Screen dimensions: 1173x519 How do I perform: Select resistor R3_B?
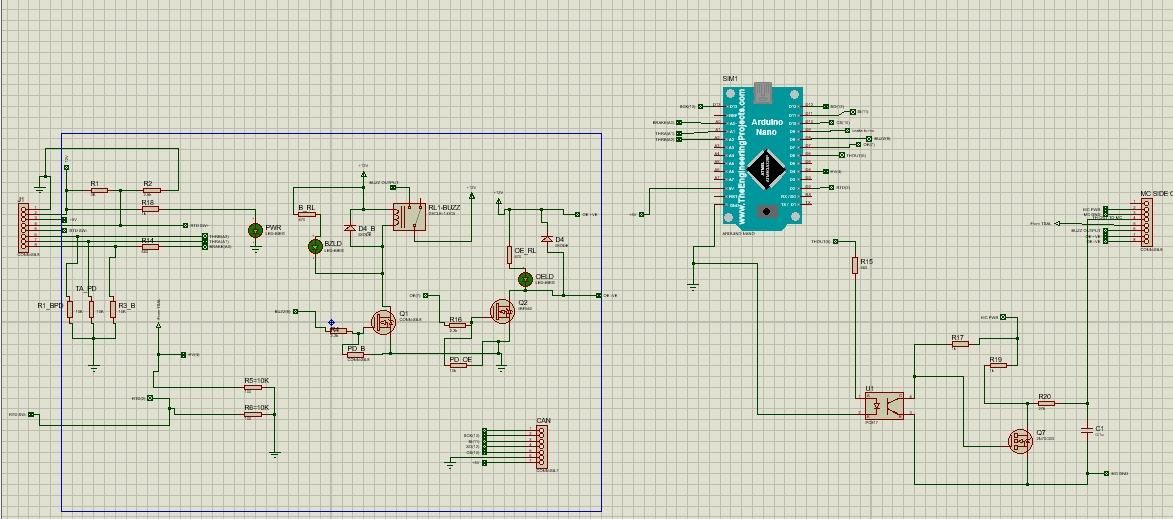pos(113,309)
